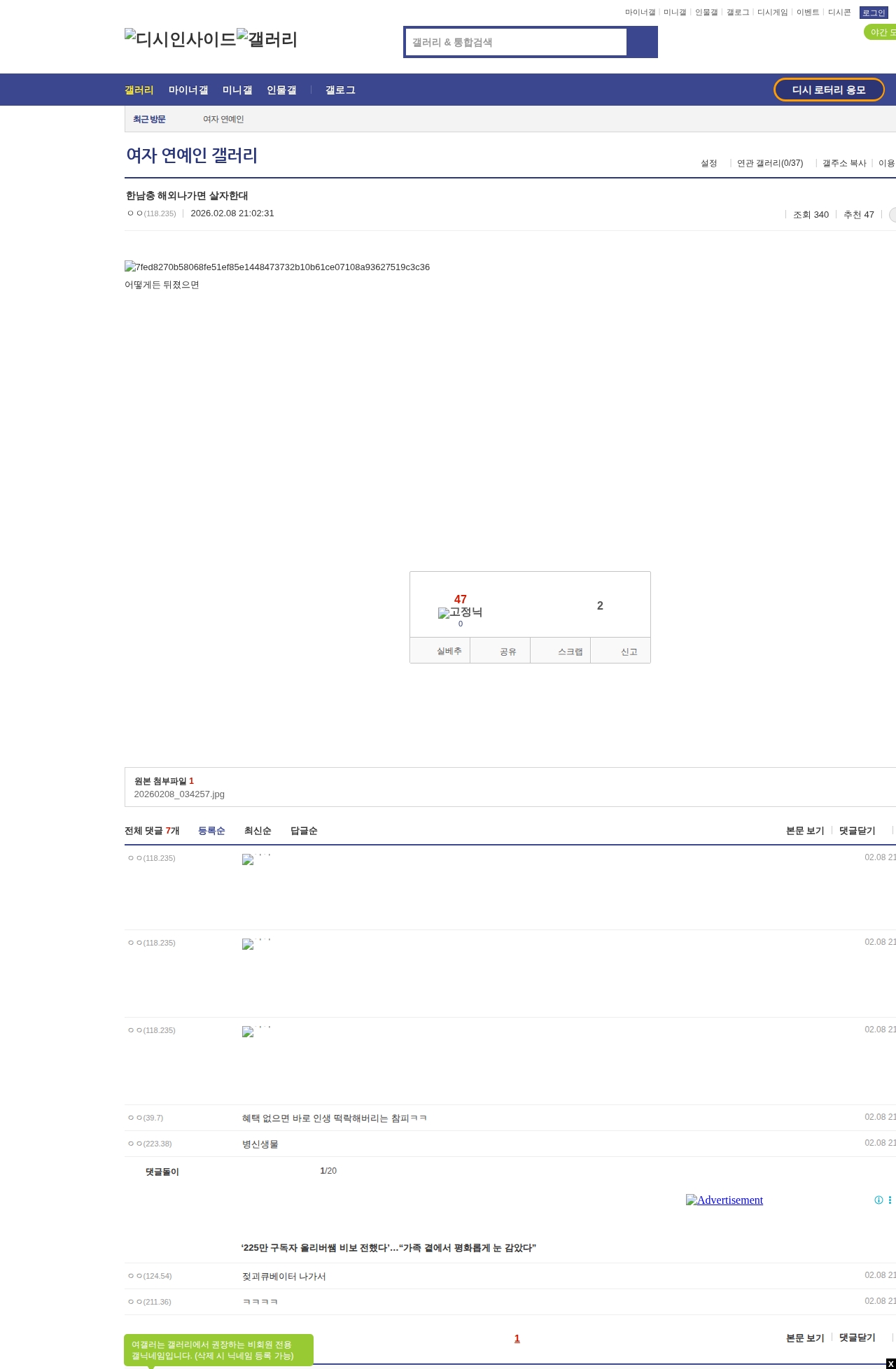Click the 스크랩 button under the post
896x1369 pixels.
(570, 652)
